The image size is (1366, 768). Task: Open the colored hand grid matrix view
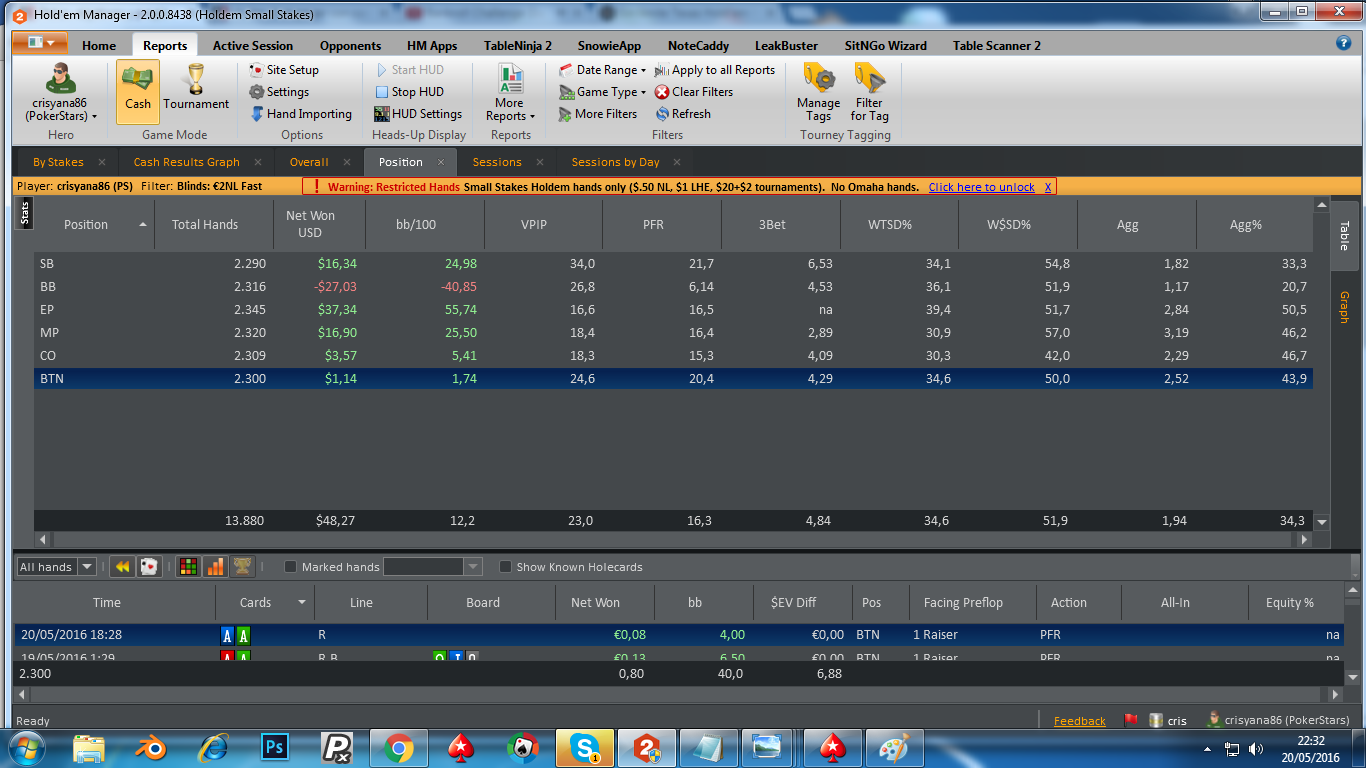[x=188, y=567]
